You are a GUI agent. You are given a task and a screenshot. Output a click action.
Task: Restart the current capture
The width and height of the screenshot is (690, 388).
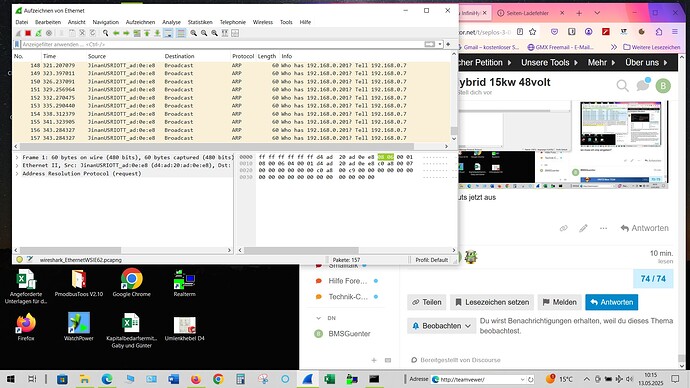pyautogui.click(x=39, y=33)
